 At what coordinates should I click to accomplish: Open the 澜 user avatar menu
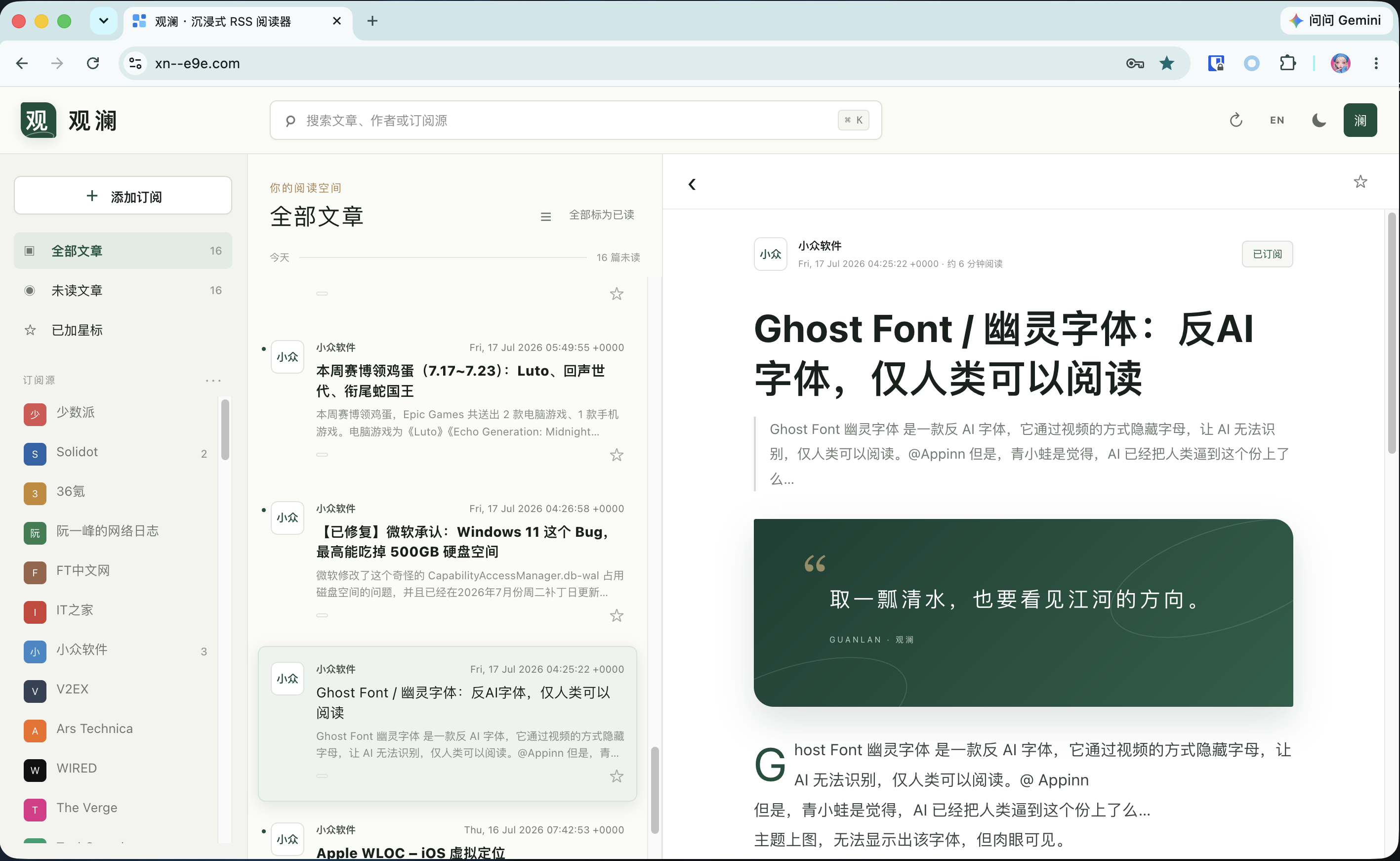pyautogui.click(x=1360, y=120)
